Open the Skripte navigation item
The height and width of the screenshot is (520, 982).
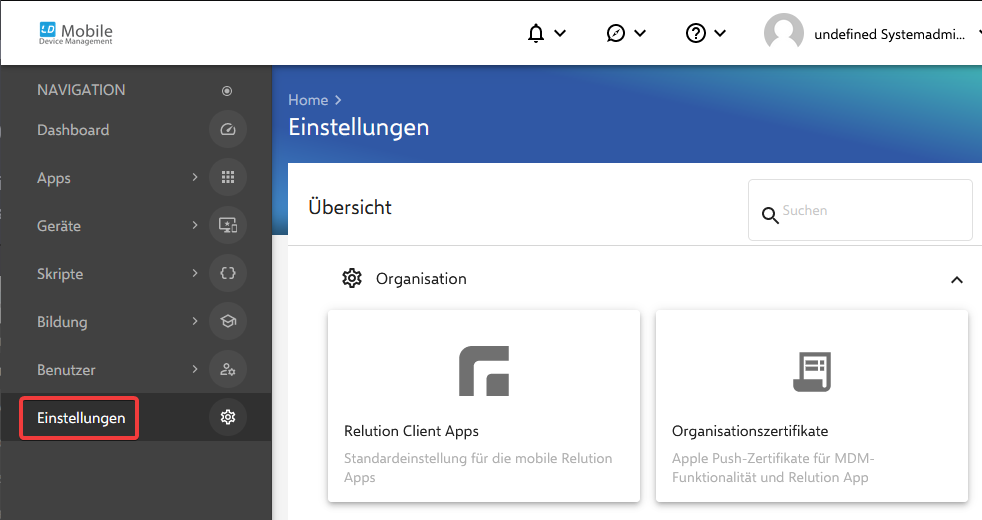60,274
